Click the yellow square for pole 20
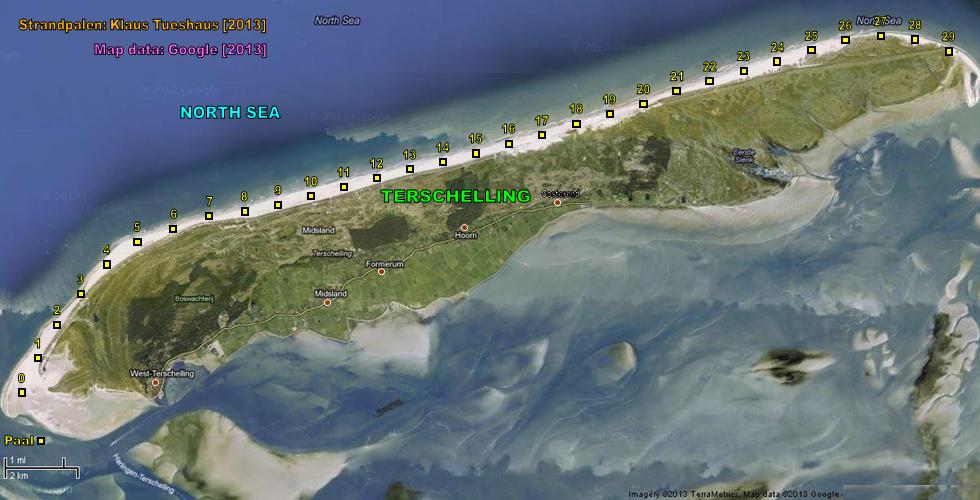The width and height of the screenshot is (980, 500). click(643, 103)
